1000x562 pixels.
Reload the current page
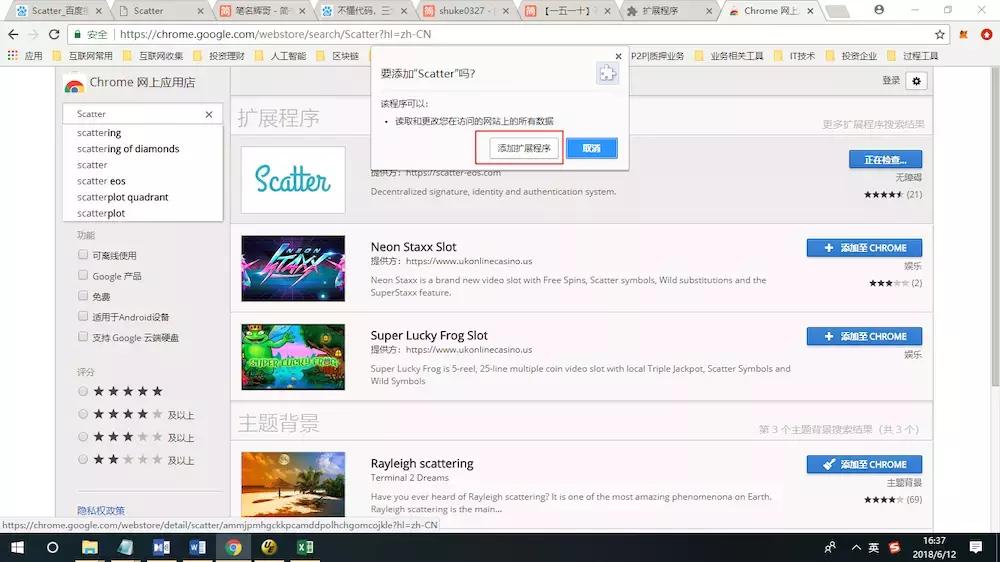pyautogui.click(x=54, y=34)
